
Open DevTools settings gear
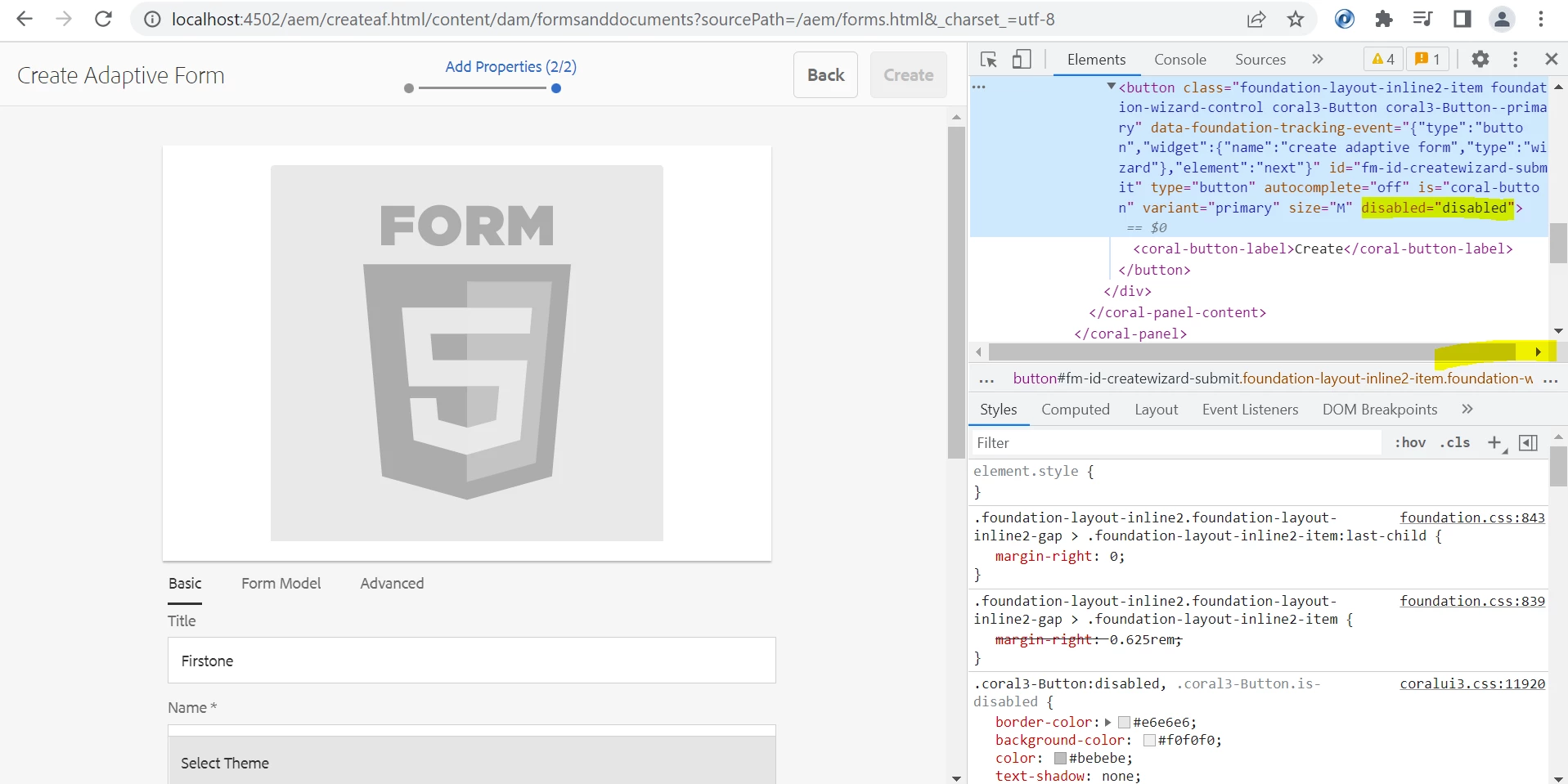(x=1480, y=59)
